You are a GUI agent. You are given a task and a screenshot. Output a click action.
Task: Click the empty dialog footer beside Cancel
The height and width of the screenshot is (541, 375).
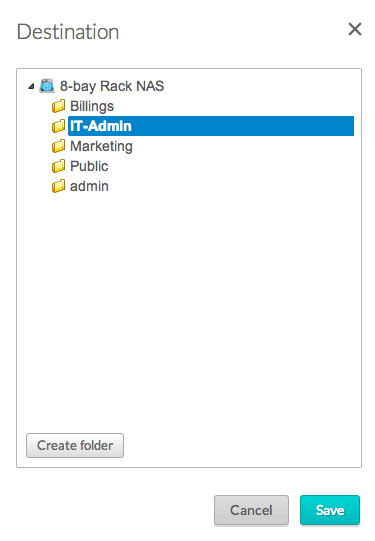pyautogui.click(x=114, y=510)
